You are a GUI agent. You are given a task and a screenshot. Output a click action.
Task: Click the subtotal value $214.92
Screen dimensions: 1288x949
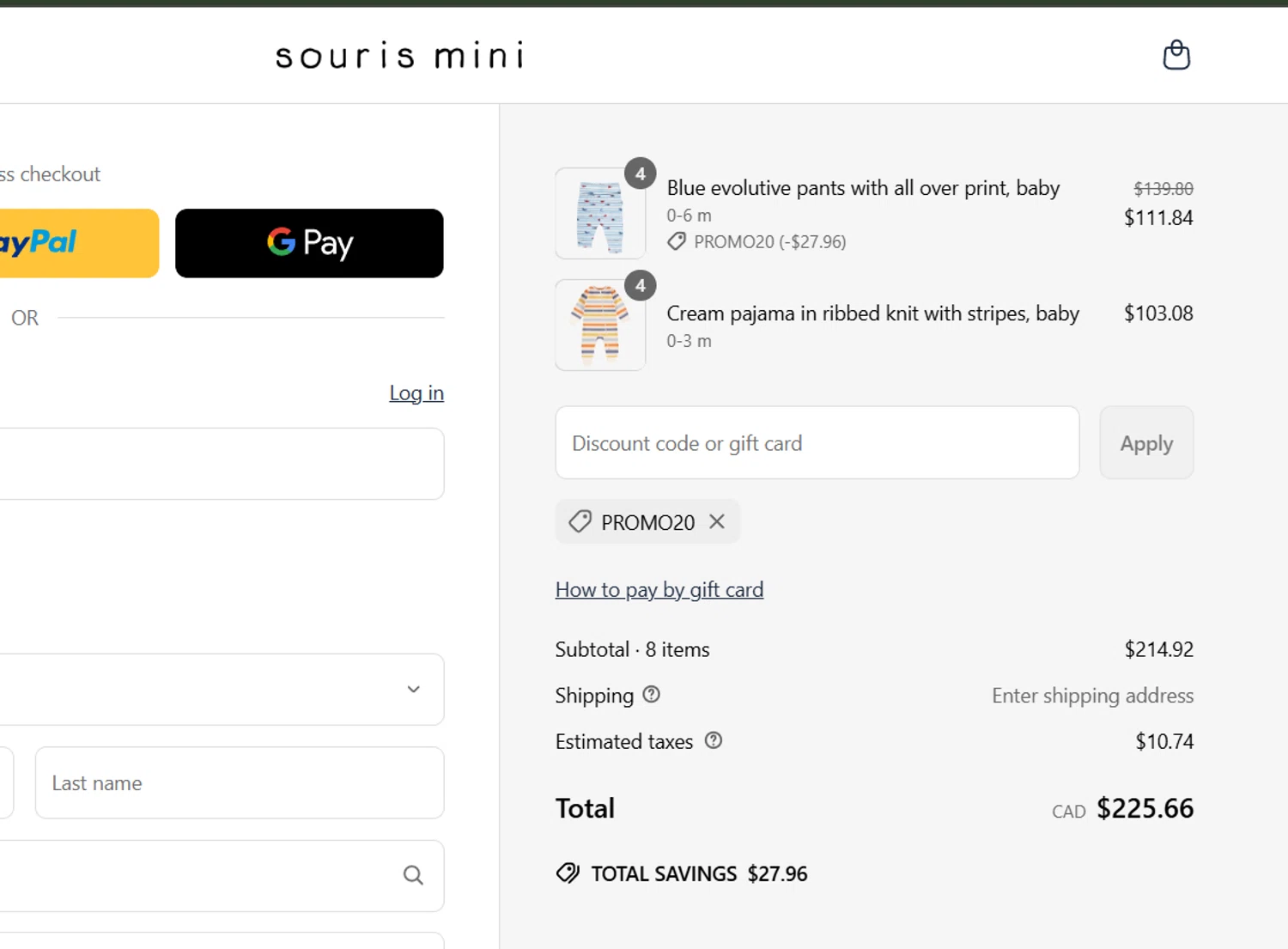pyautogui.click(x=1159, y=649)
